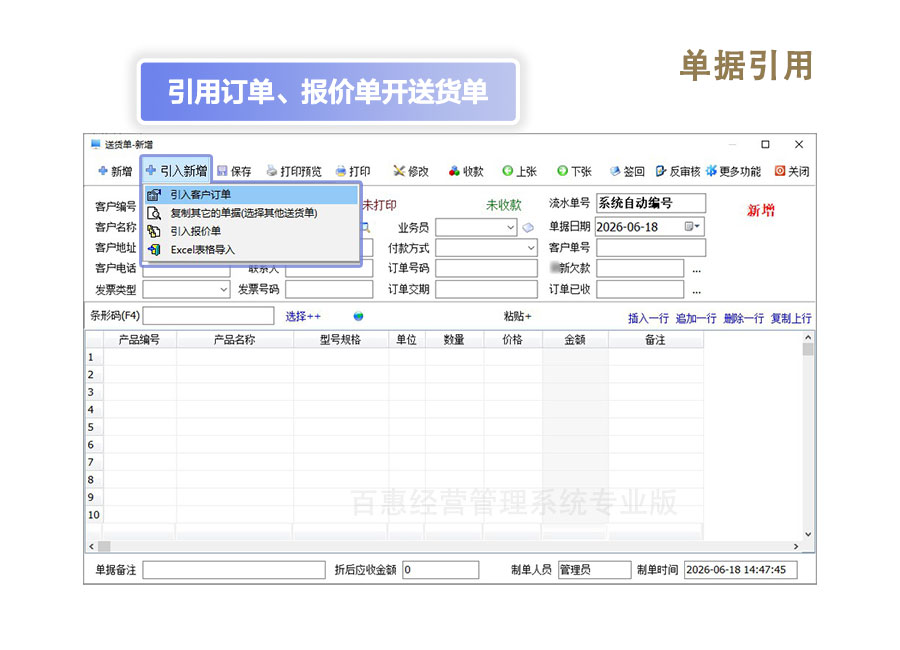Open the 单据日期 calendar picker
Screen dimensions: 900x650
coord(692,227)
